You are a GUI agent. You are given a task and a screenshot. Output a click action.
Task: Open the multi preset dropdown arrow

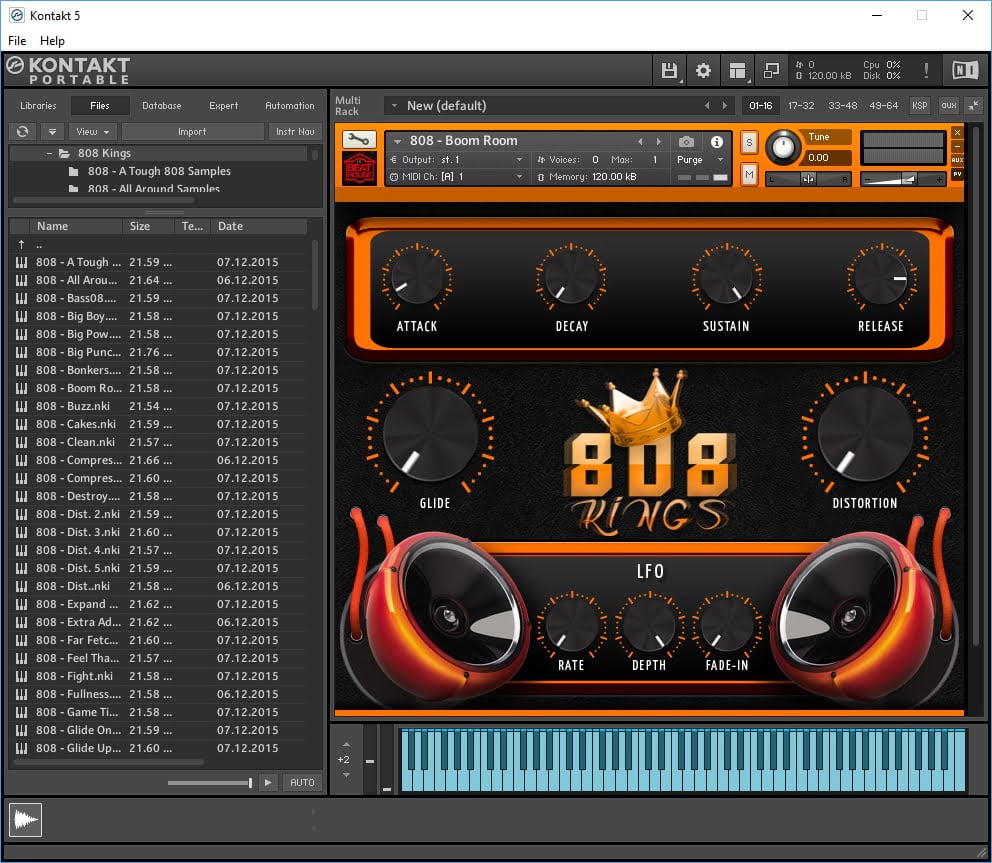[x=394, y=106]
